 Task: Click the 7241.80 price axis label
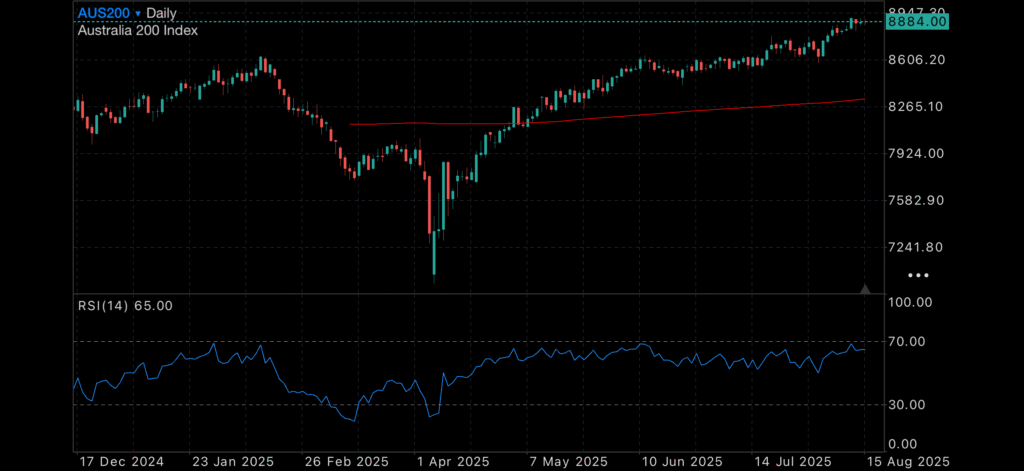pyautogui.click(x=916, y=247)
